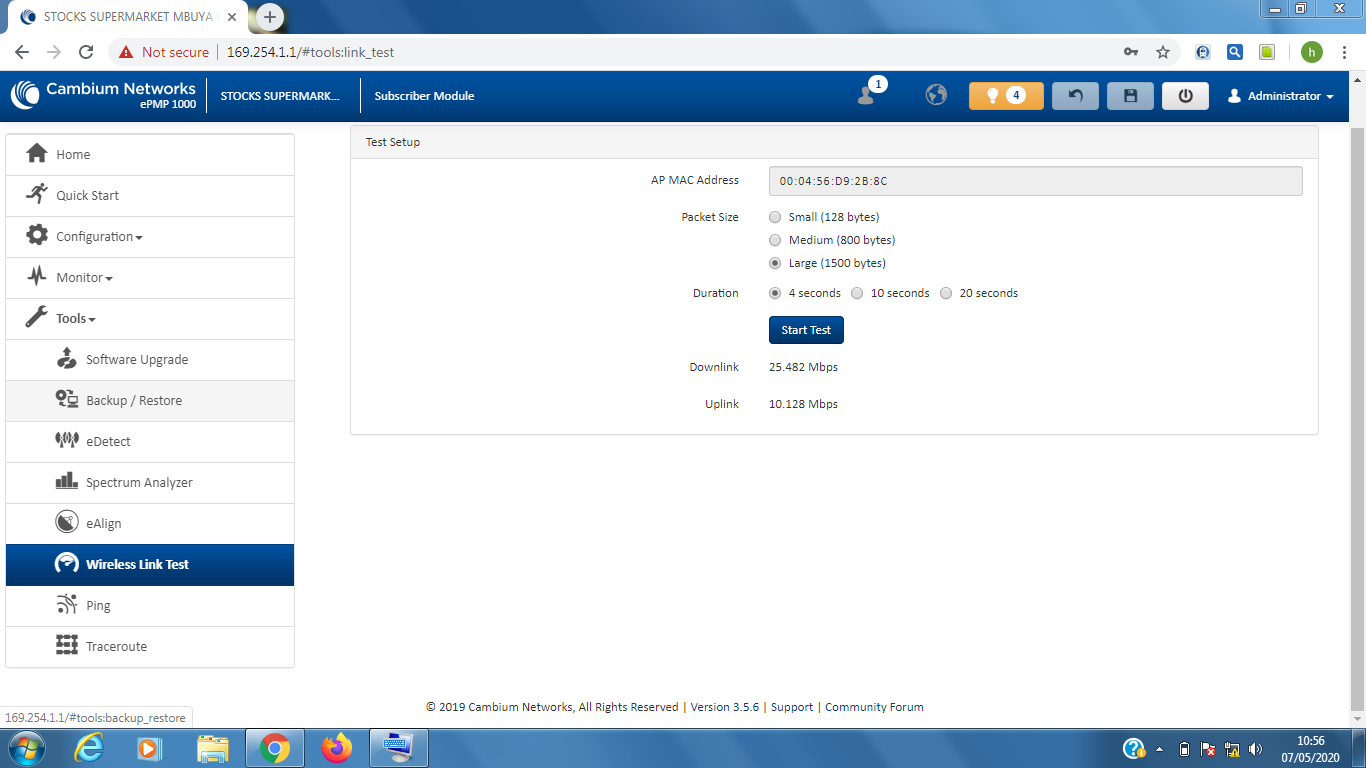The width and height of the screenshot is (1366, 768).
Task: Open the Traceroute menu item
Action: pos(116,646)
